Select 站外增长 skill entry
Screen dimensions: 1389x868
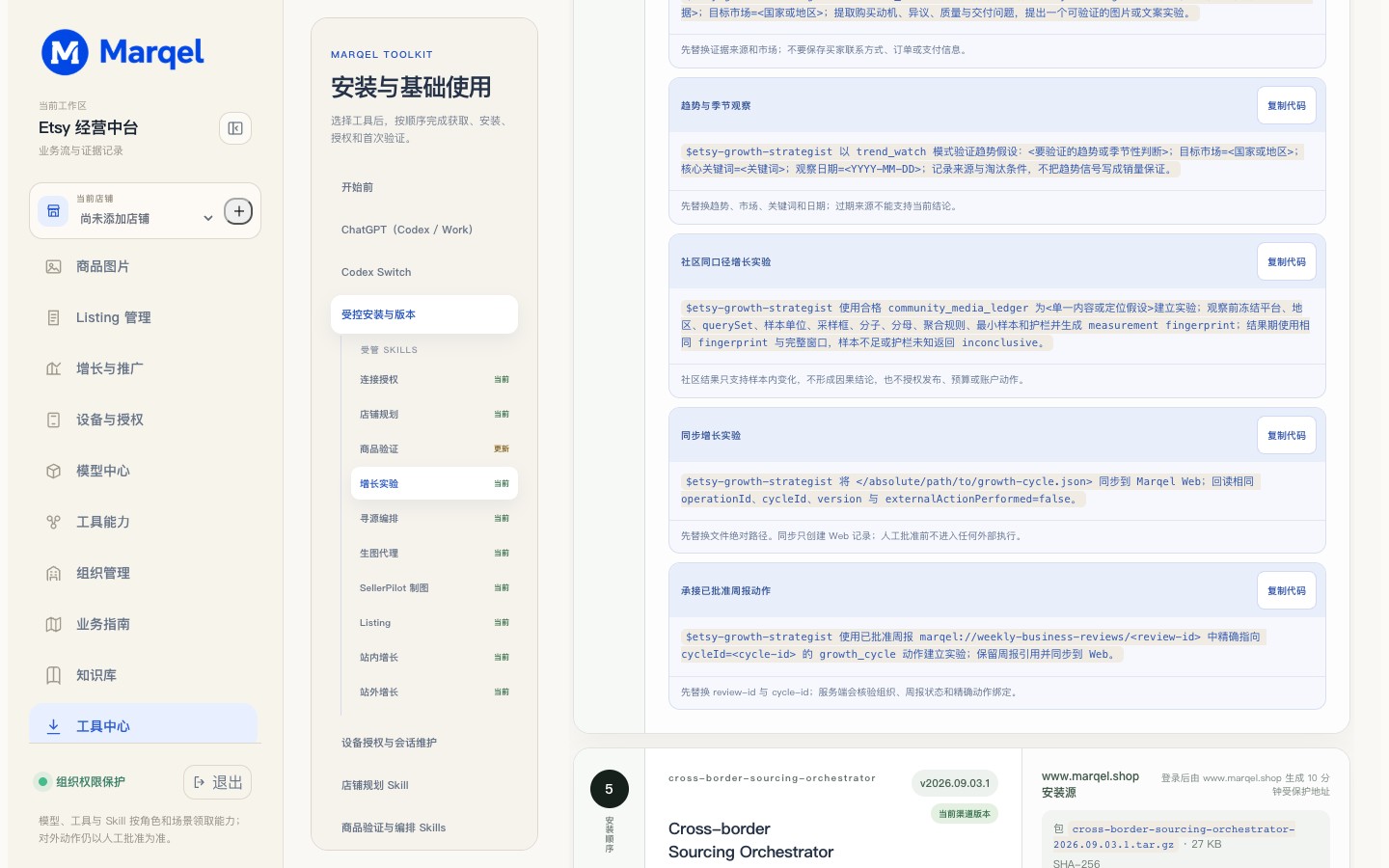pyautogui.click(x=434, y=692)
